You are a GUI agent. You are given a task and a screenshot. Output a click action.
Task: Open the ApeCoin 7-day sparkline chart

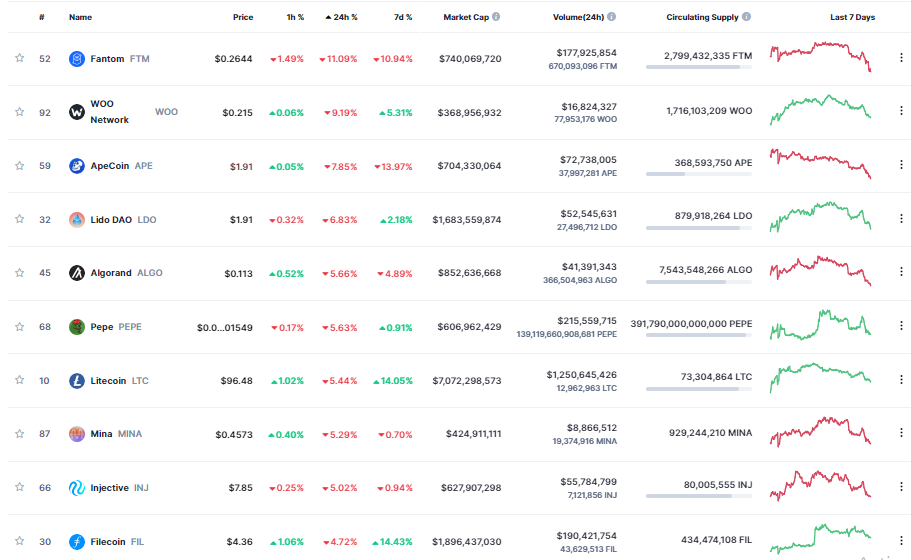tap(820, 164)
